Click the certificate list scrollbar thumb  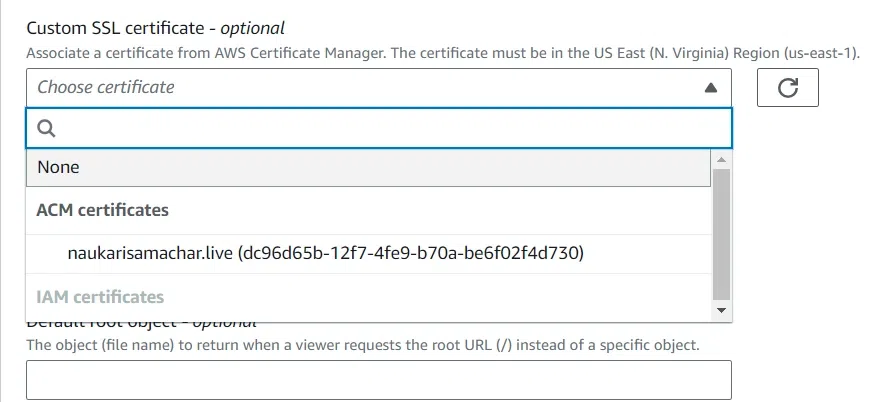tap(721, 233)
